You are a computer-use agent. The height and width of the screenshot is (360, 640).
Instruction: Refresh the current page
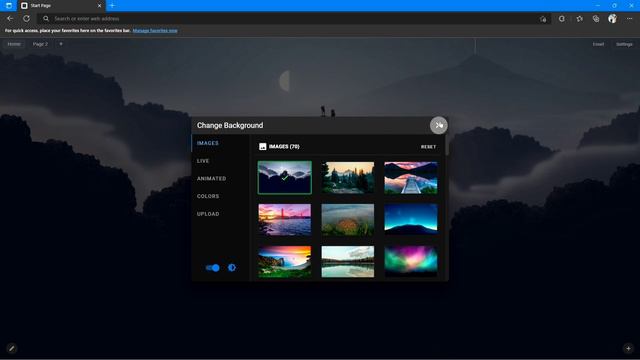27,18
